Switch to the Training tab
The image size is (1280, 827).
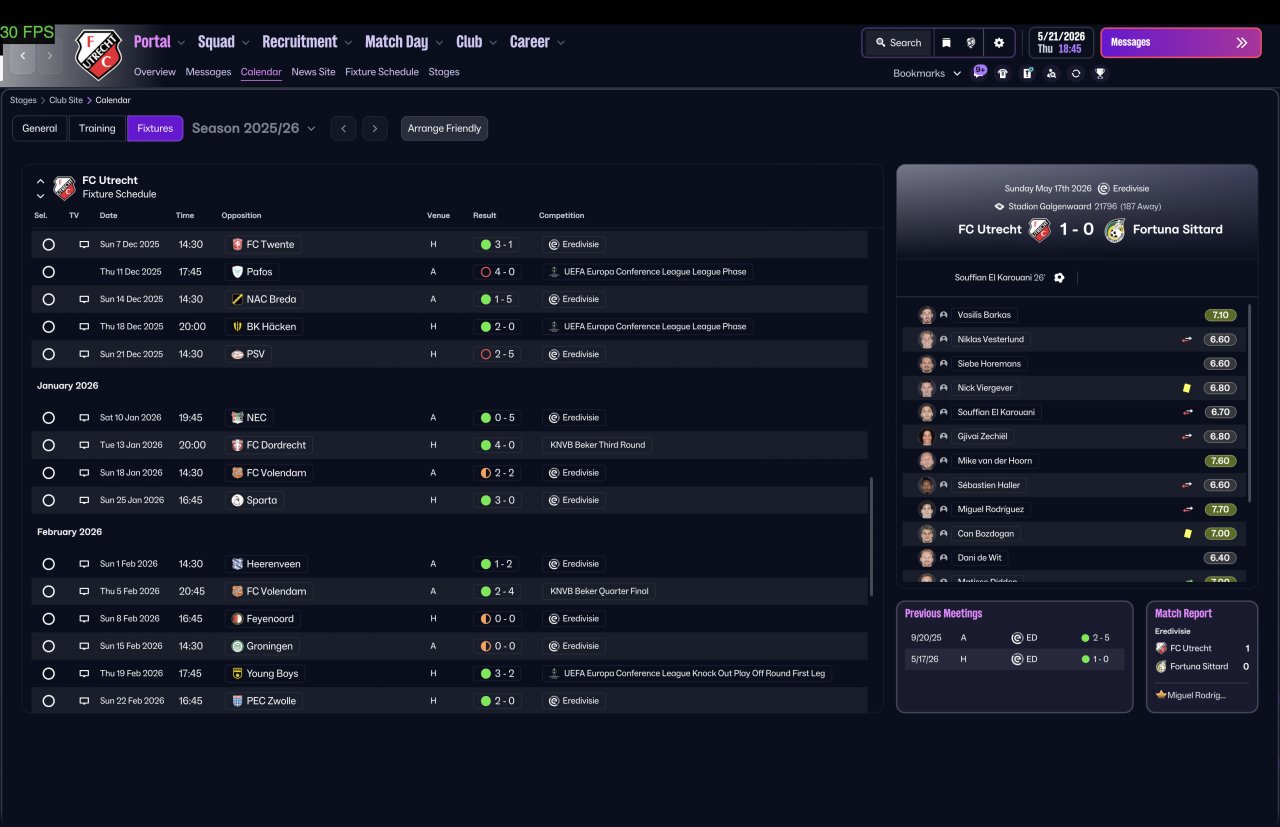pos(97,128)
